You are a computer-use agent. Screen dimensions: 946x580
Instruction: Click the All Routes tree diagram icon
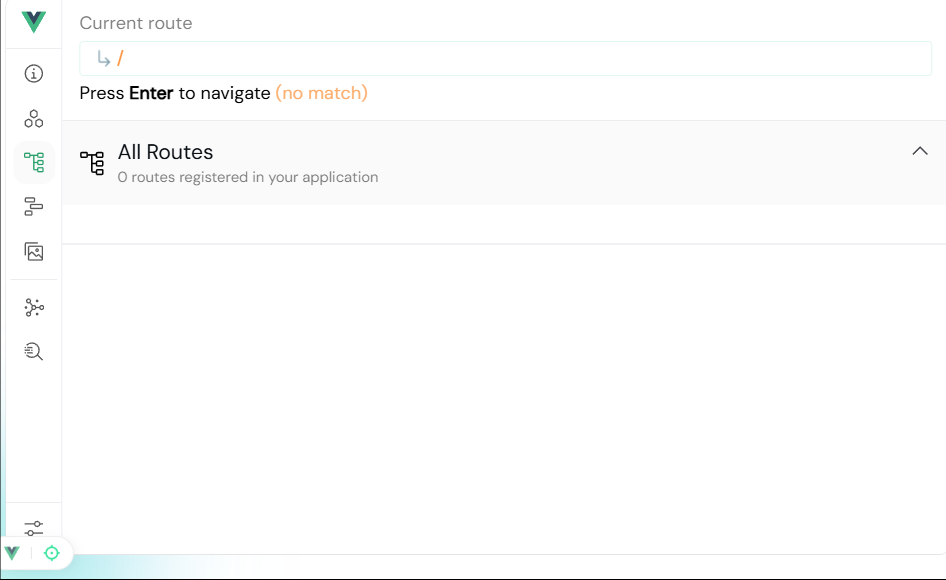92,162
